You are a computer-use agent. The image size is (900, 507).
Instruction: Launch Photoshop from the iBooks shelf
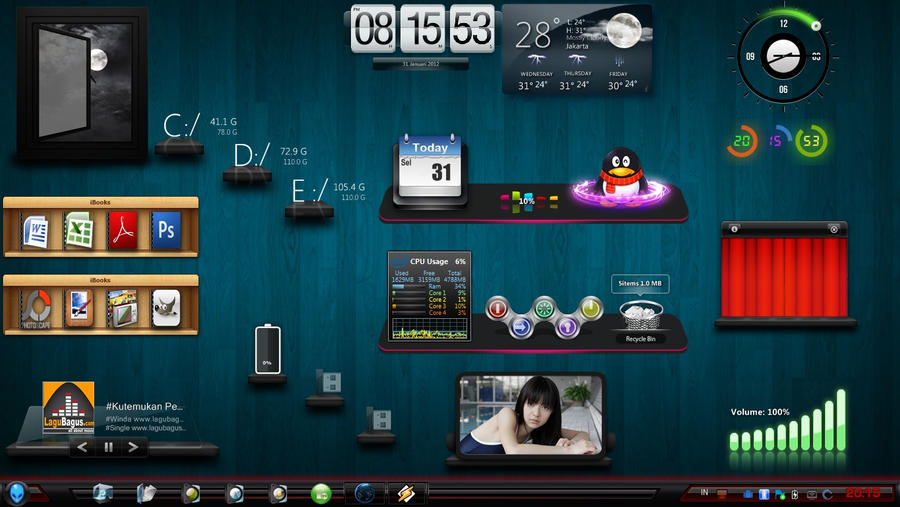pyautogui.click(x=166, y=230)
